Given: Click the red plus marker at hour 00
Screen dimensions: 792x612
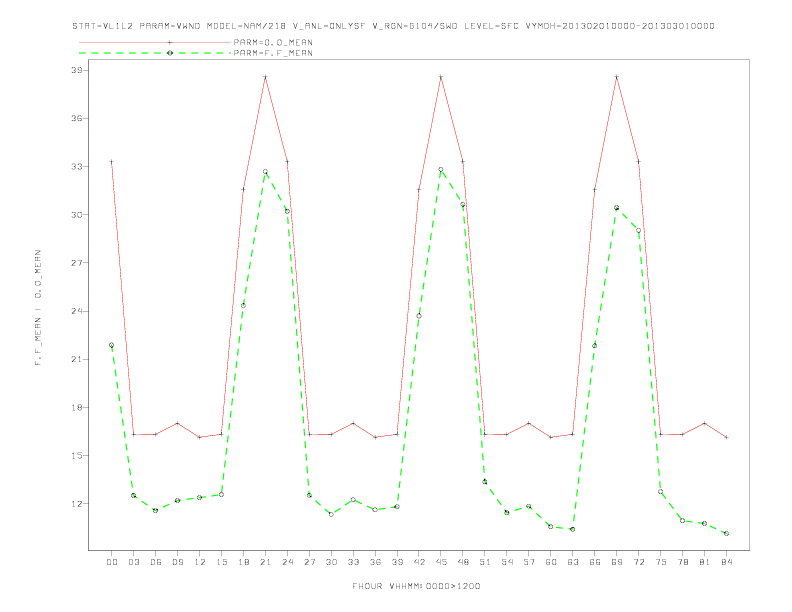Looking at the screenshot, I should [x=112, y=162].
